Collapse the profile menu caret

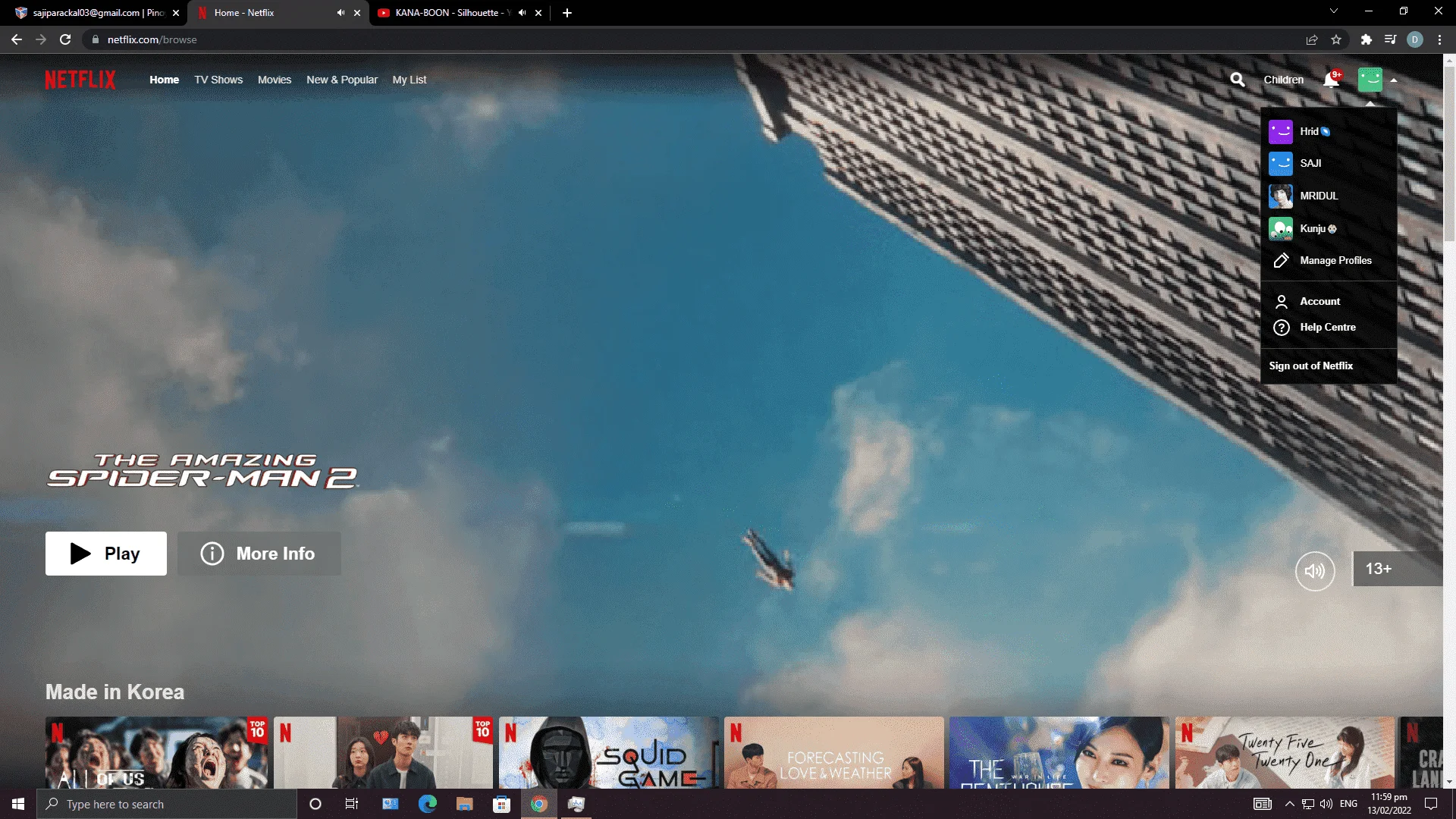click(x=1394, y=80)
